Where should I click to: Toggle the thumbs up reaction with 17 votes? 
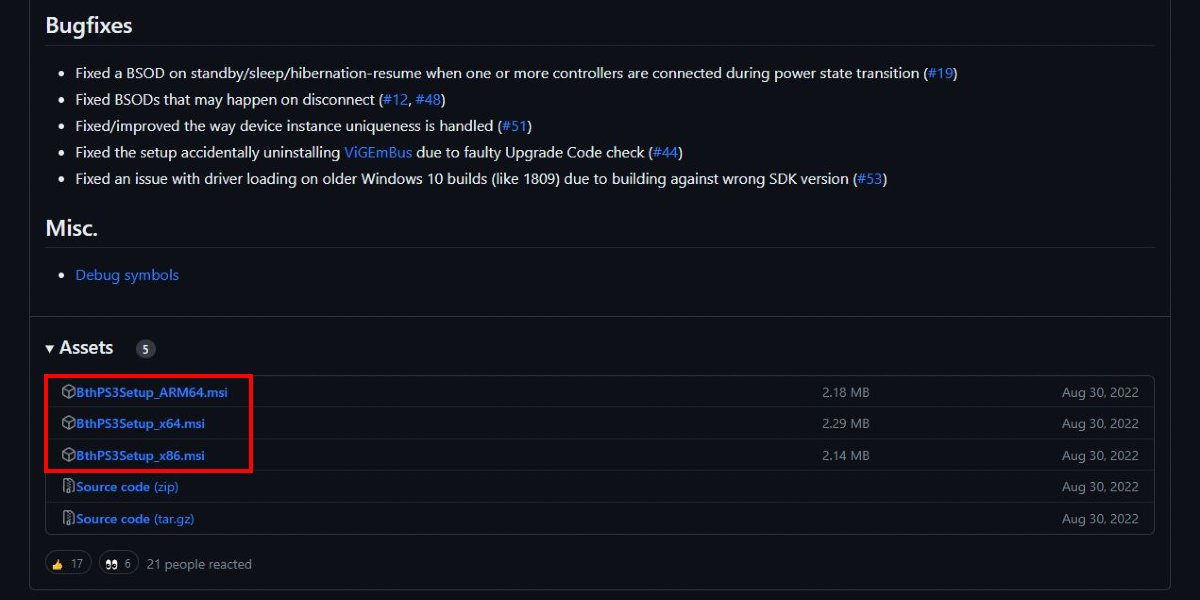tap(68, 562)
